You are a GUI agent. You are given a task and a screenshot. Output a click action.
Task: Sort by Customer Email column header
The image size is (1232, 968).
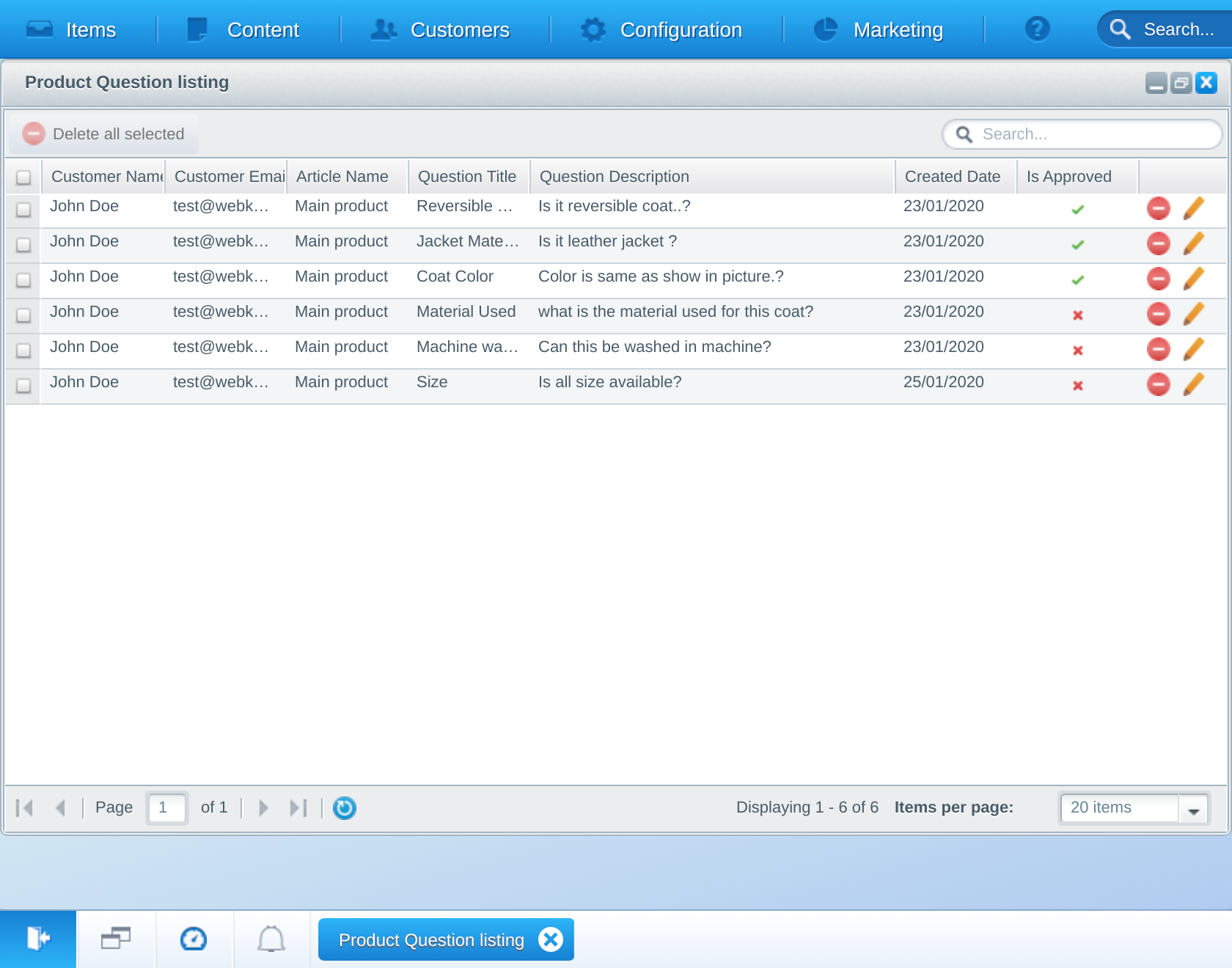point(225,177)
